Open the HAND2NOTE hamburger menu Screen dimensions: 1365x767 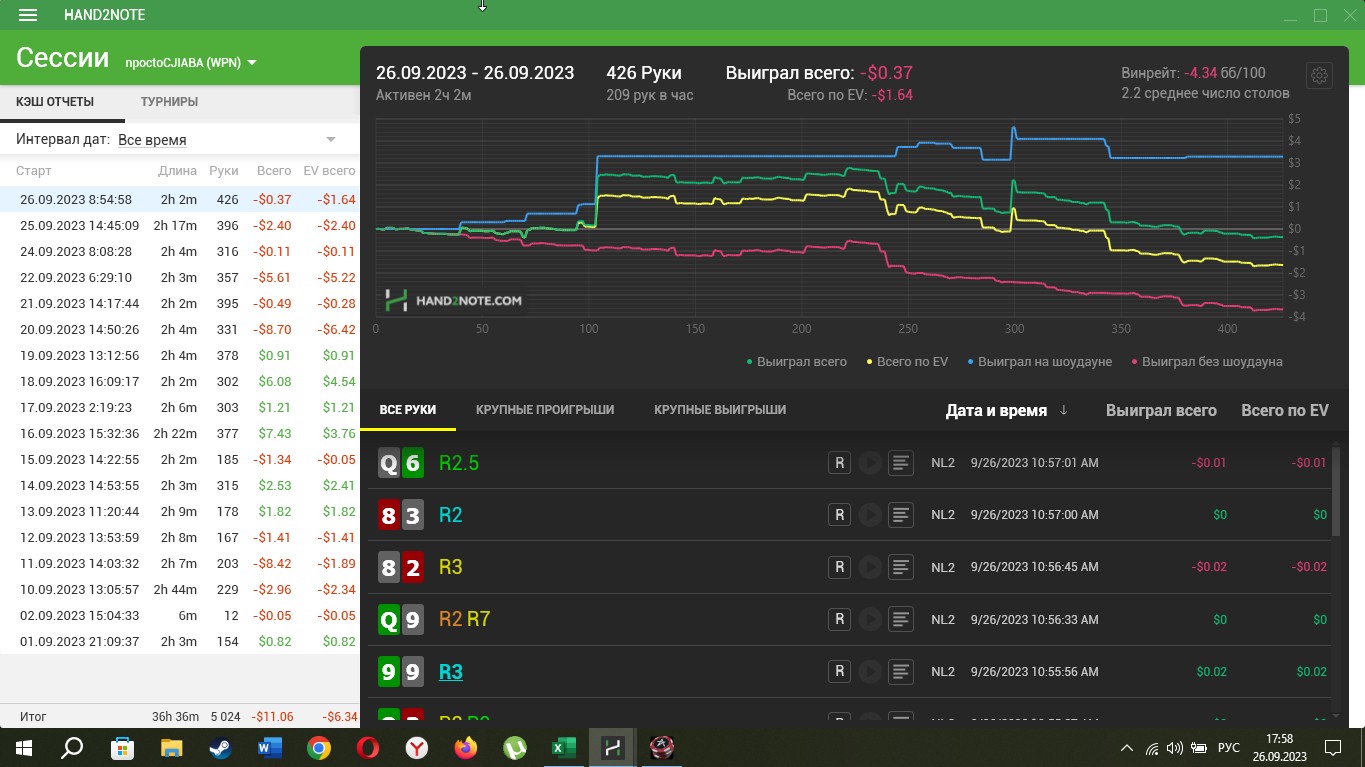28,15
